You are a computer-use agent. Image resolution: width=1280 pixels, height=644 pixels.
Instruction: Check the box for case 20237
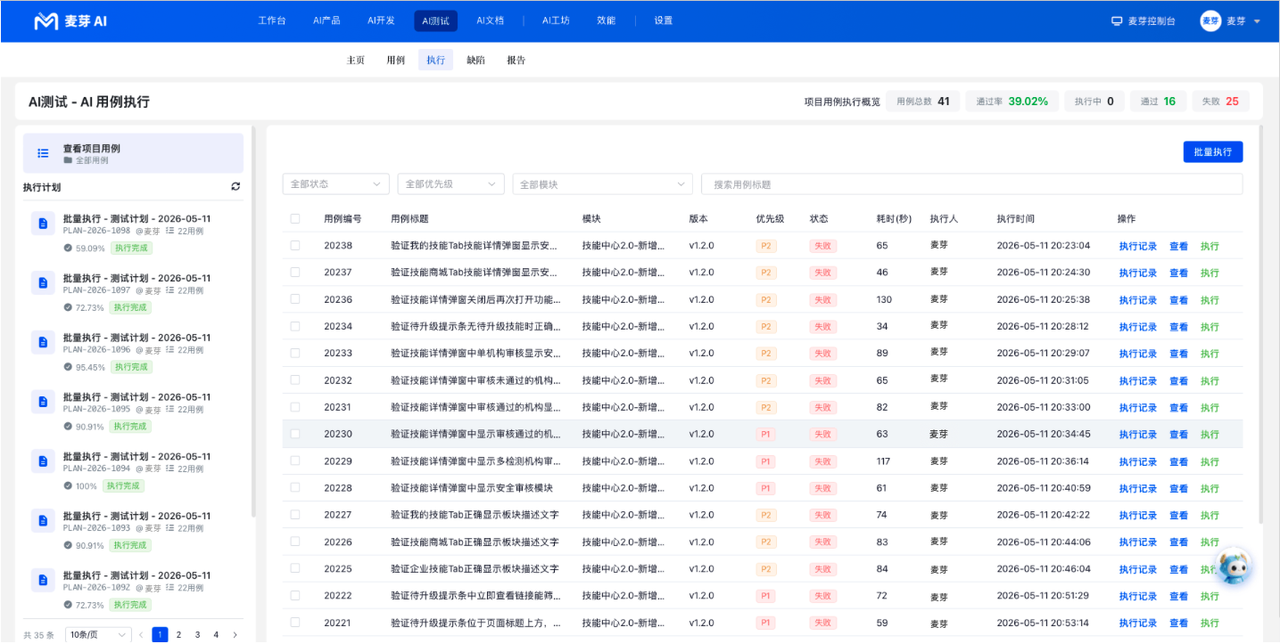point(295,272)
